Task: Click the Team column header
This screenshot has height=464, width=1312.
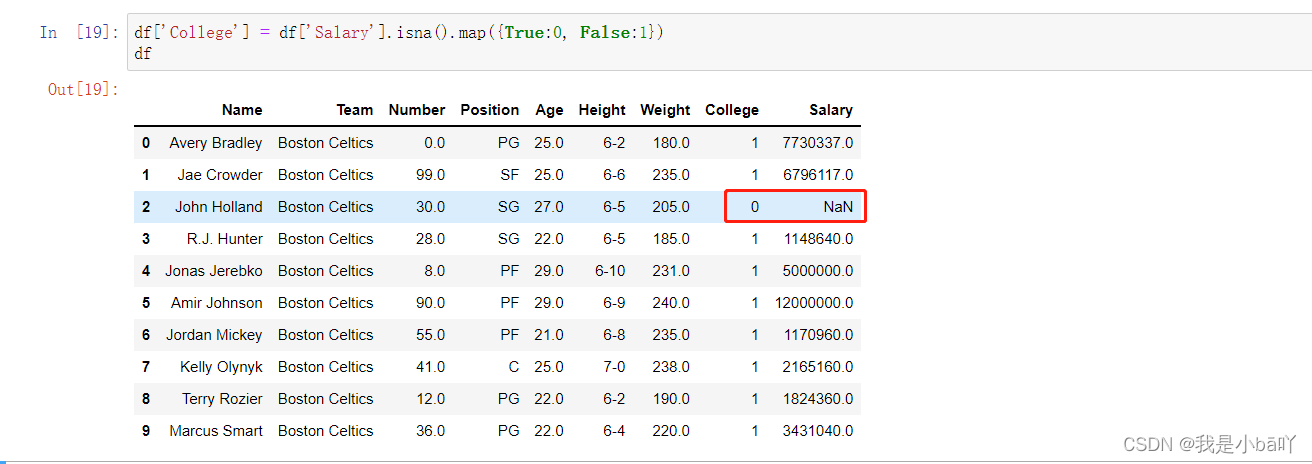Action: (x=354, y=110)
